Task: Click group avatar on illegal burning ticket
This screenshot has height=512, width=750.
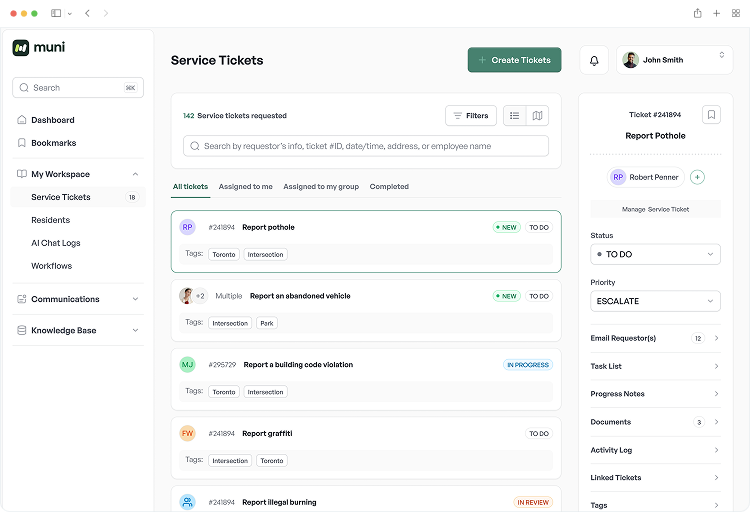Action: [x=187, y=502]
